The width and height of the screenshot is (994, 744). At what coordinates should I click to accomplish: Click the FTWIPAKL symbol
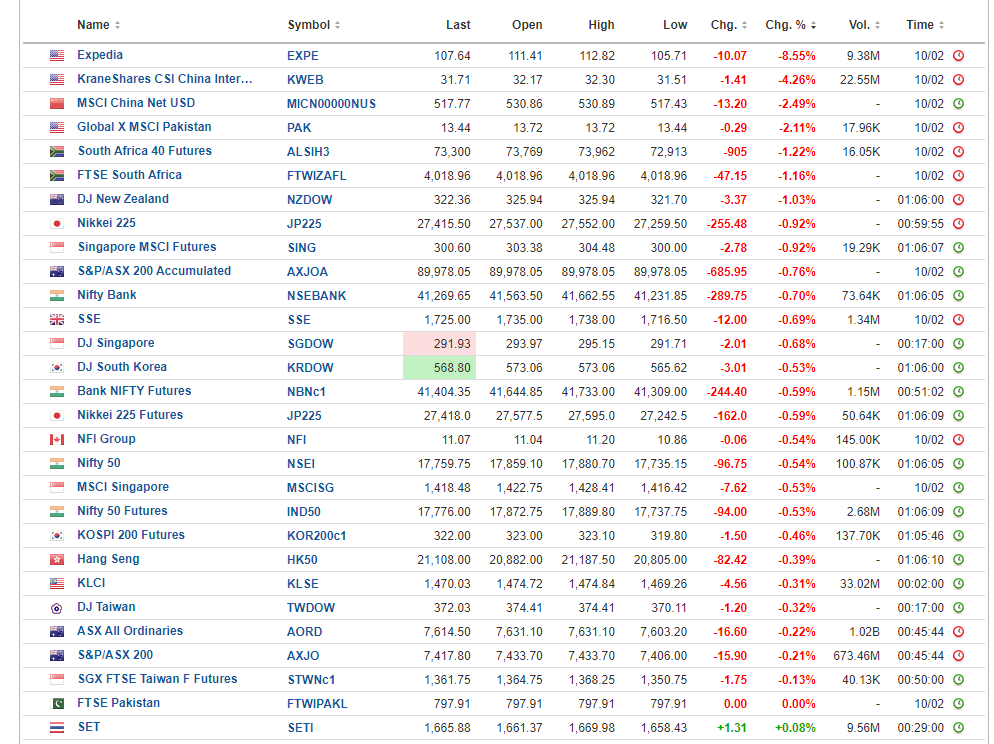click(x=316, y=703)
